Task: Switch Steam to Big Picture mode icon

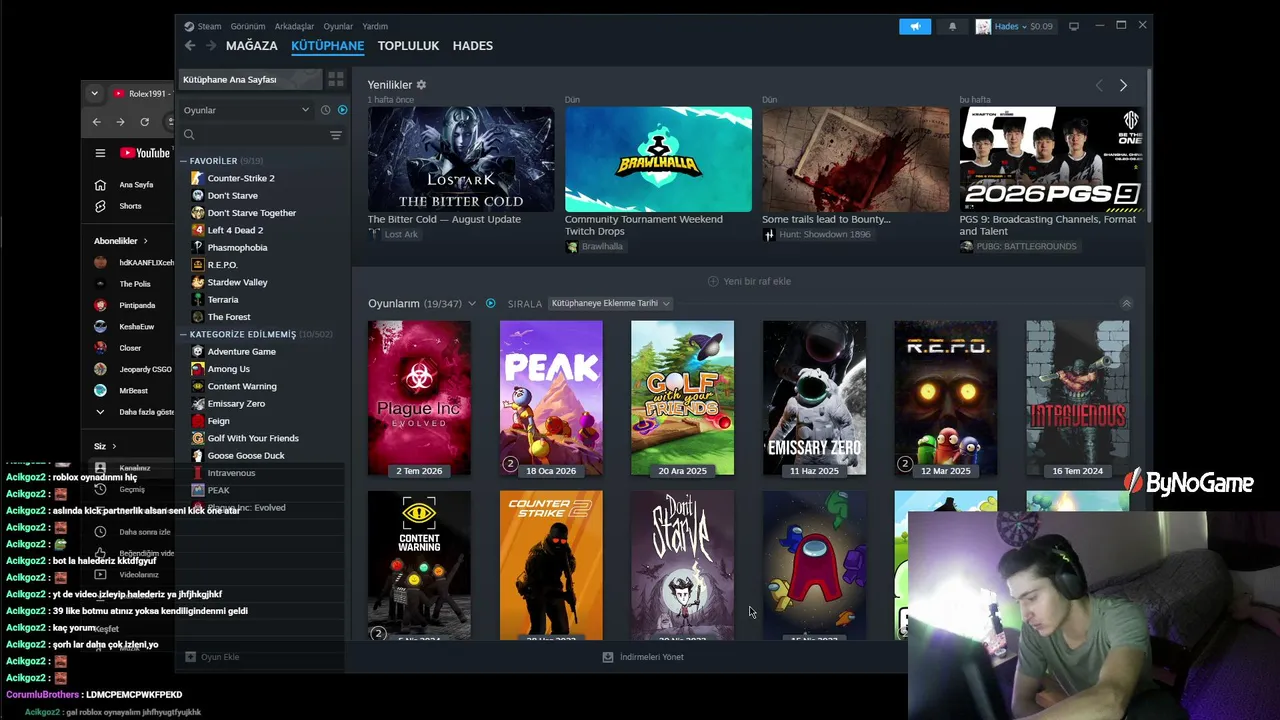Action: pos(1074,26)
